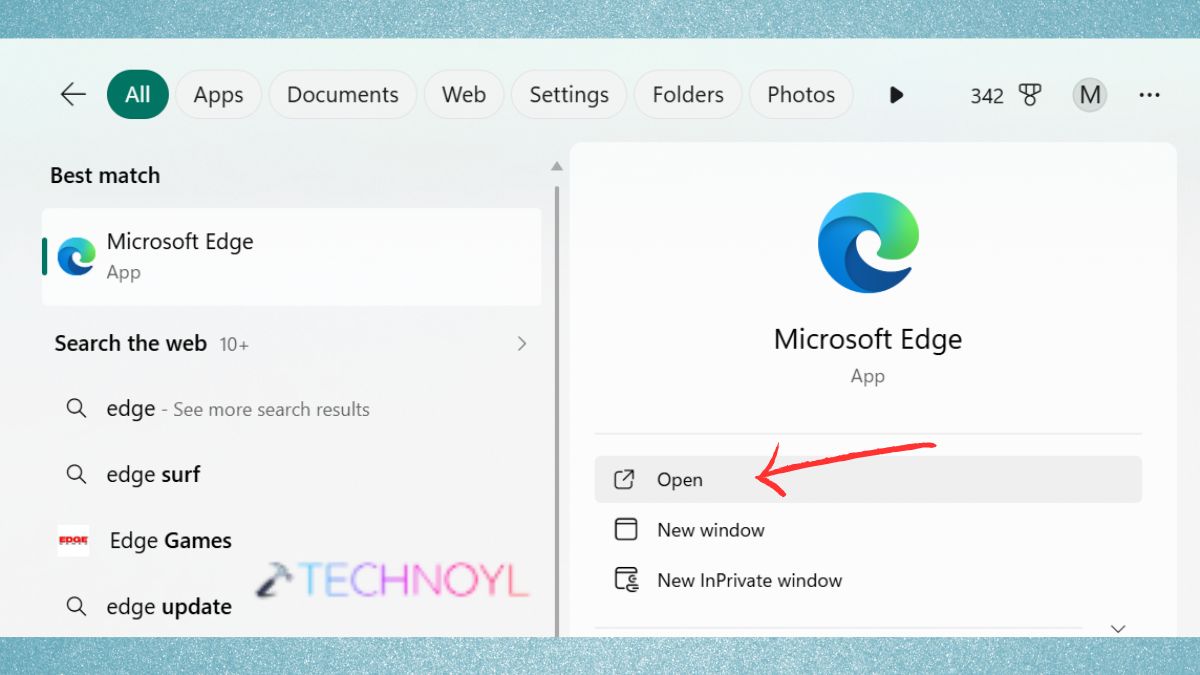Click magnifier icon beside 'edge - See more'
Screen dimensions: 1200x675
pos(76,408)
